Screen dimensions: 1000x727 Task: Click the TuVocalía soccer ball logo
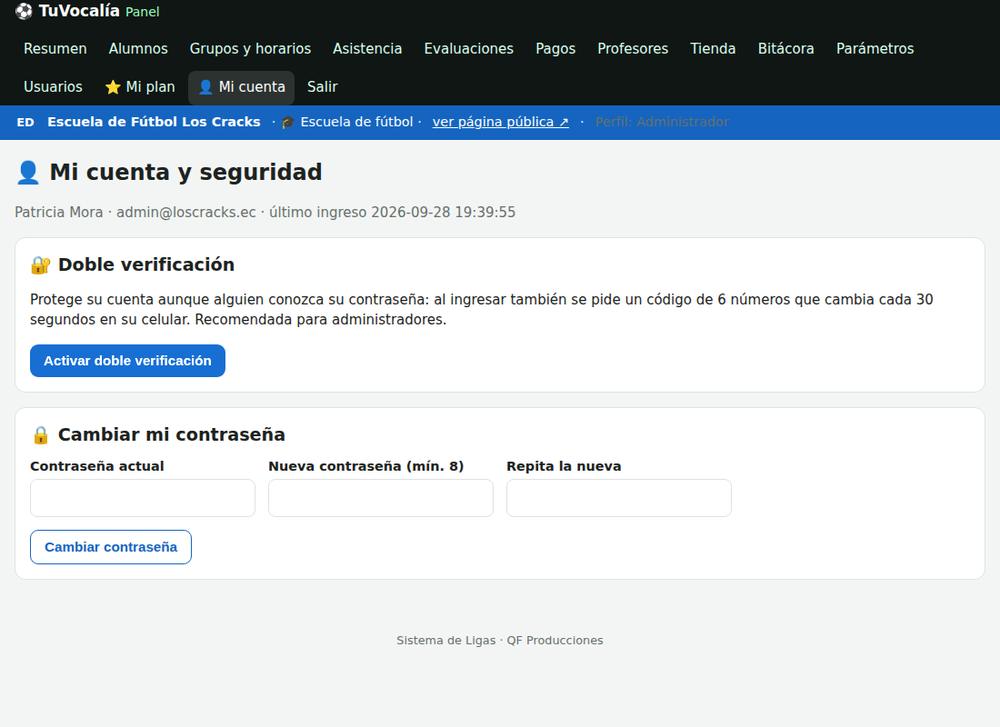(x=24, y=11)
